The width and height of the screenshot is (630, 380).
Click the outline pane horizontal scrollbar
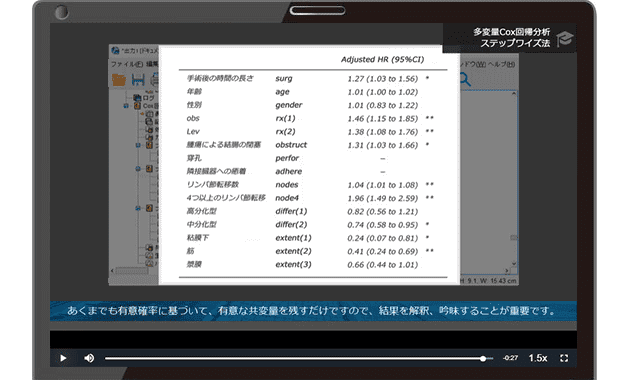click(x=132, y=271)
